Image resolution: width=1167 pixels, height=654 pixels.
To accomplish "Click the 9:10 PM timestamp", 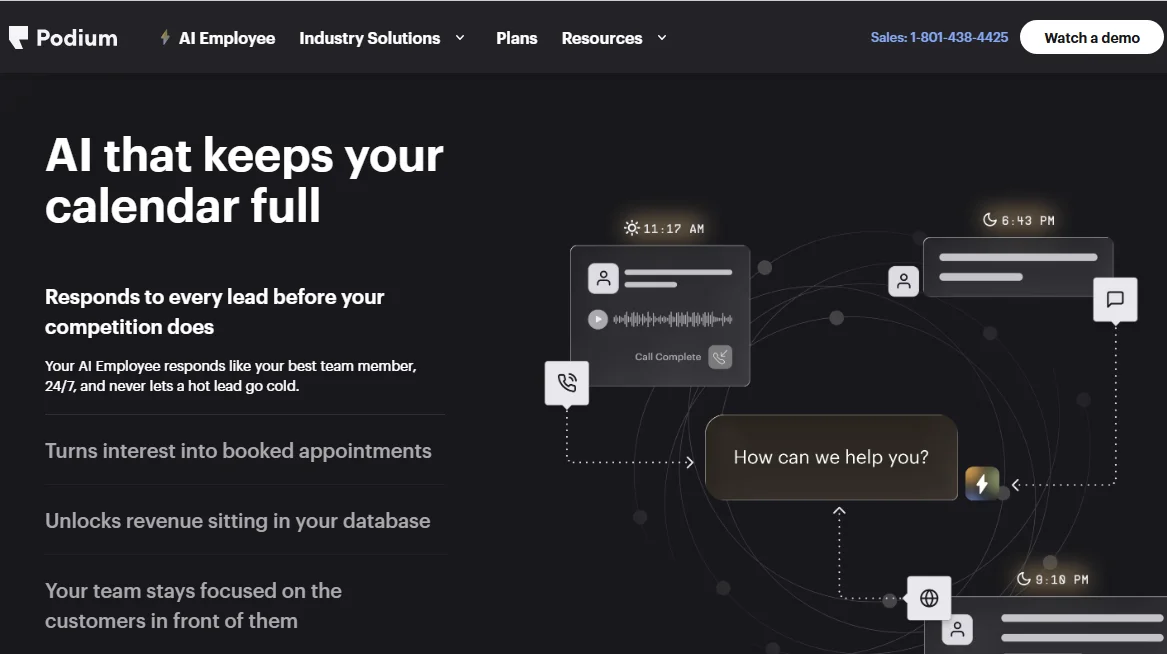I will pyautogui.click(x=1062, y=580).
